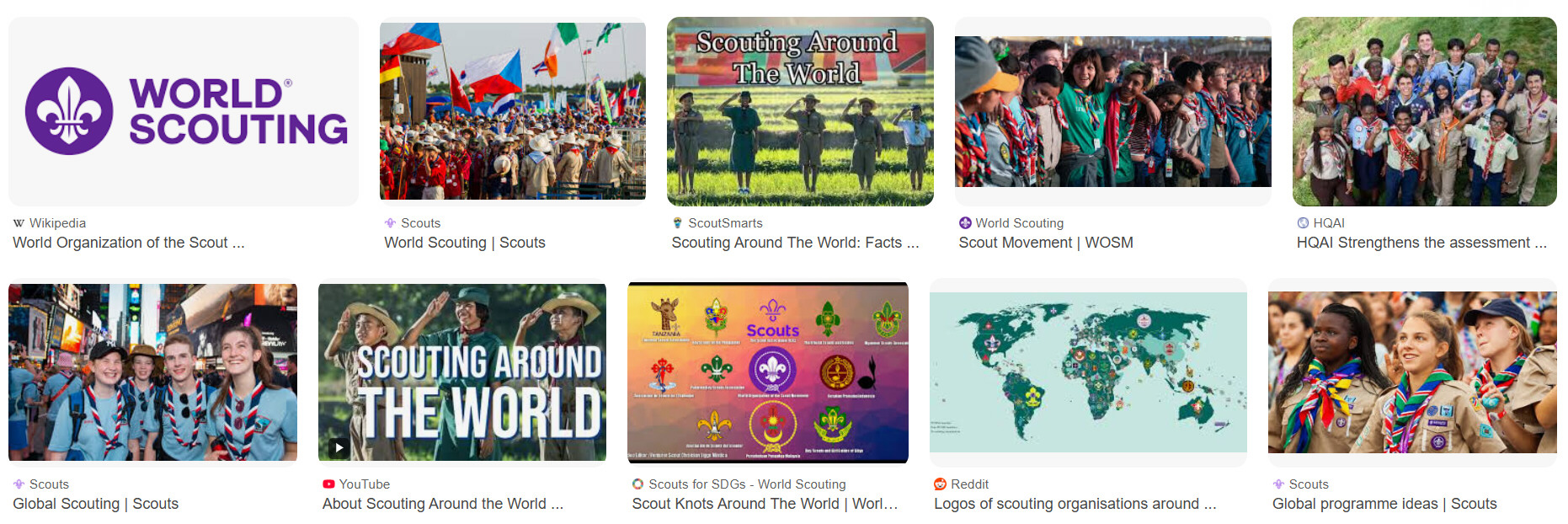The image size is (1568, 524).
Task: Click the ScoutSmarts favicon icon
Action: (x=677, y=223)
